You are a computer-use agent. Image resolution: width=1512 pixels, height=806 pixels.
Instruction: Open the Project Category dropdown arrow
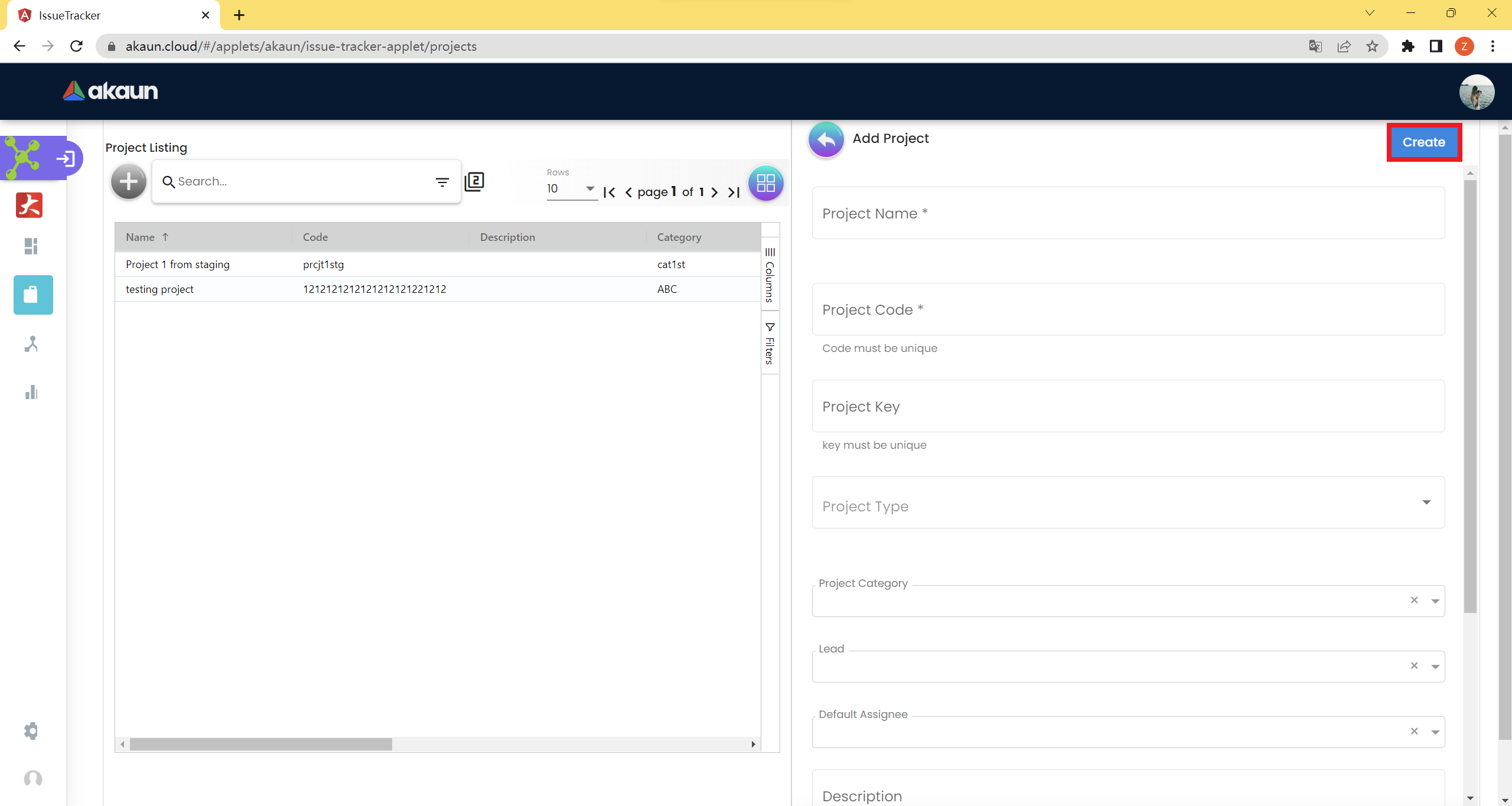pyautogui.click(x=1435, y=601)
